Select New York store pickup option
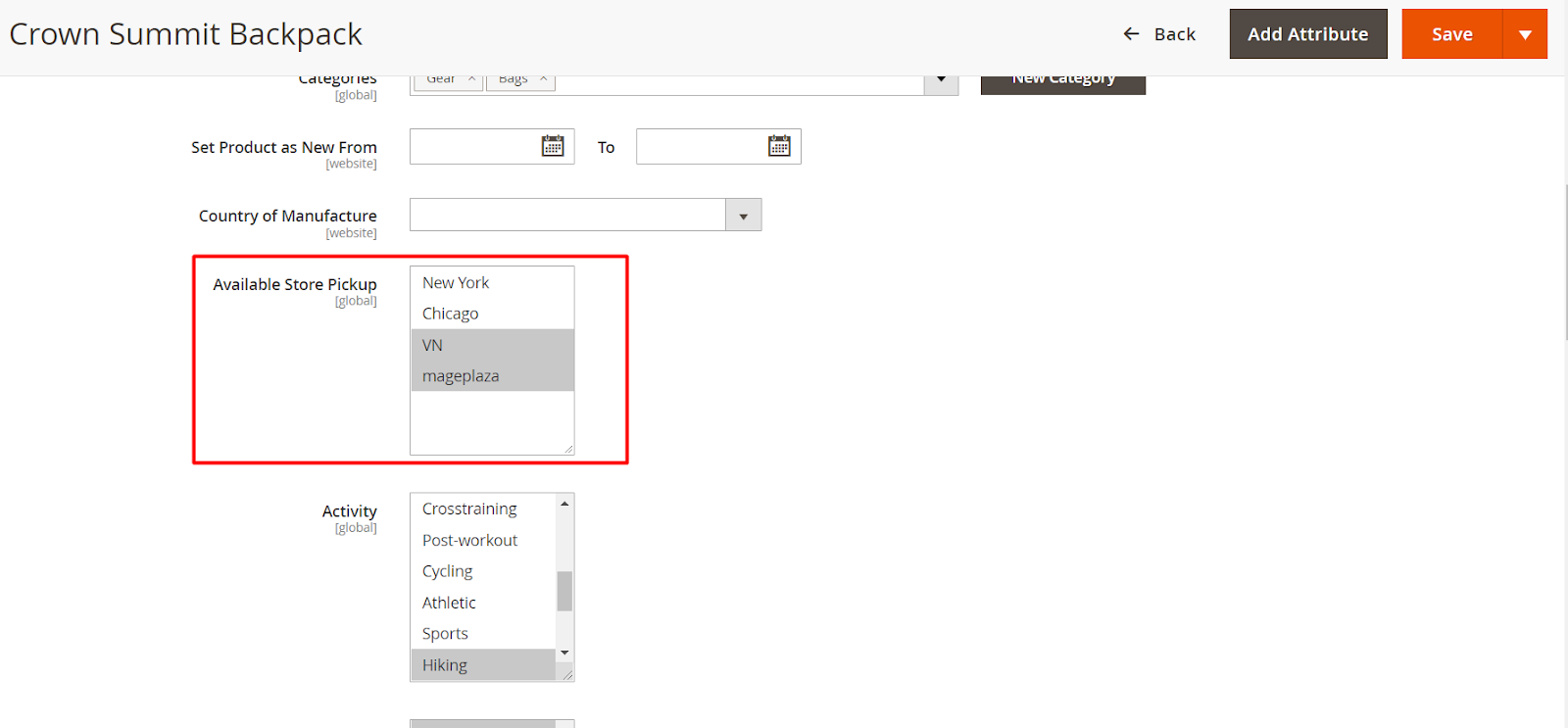Screen dimensions: 1568x728 (456, 283)
